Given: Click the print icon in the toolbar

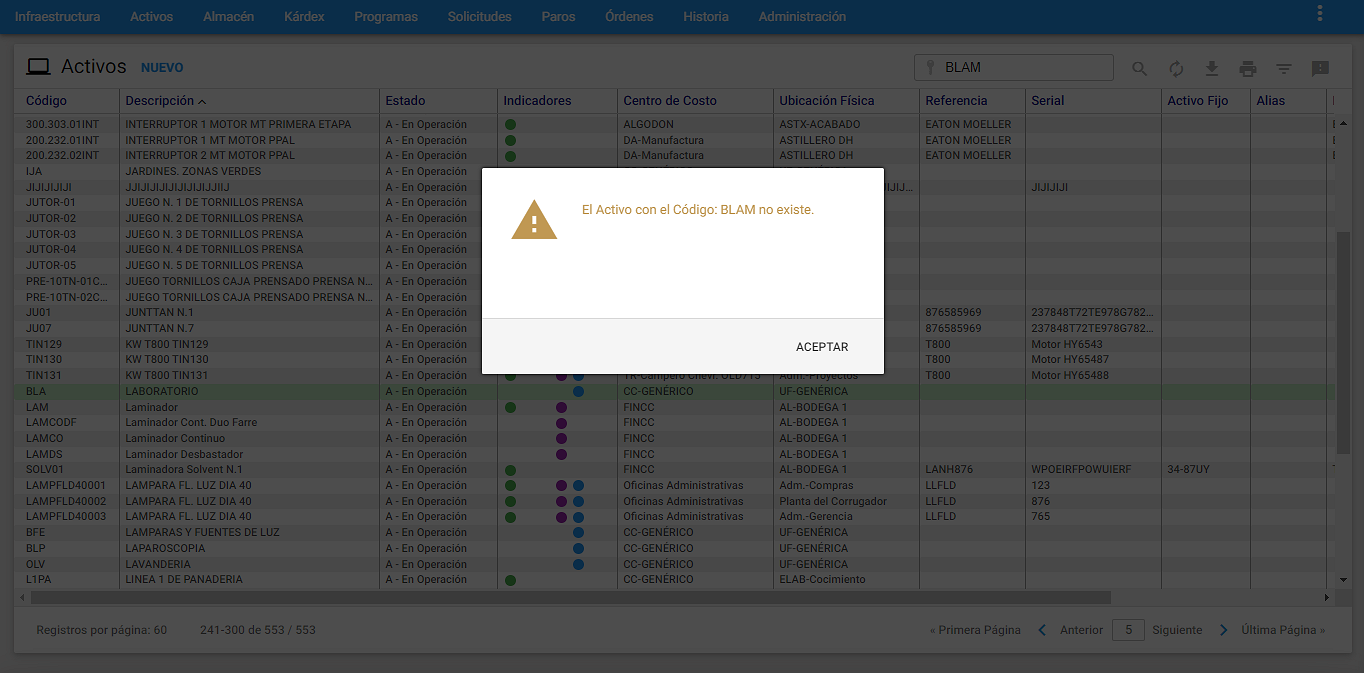Looking at the screenshot, I should click(x=1248, y=68).
